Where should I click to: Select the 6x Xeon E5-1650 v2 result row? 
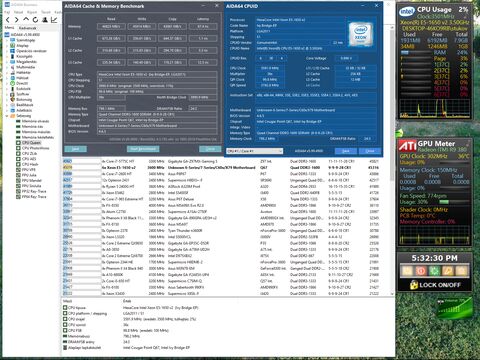coord(221,167)
